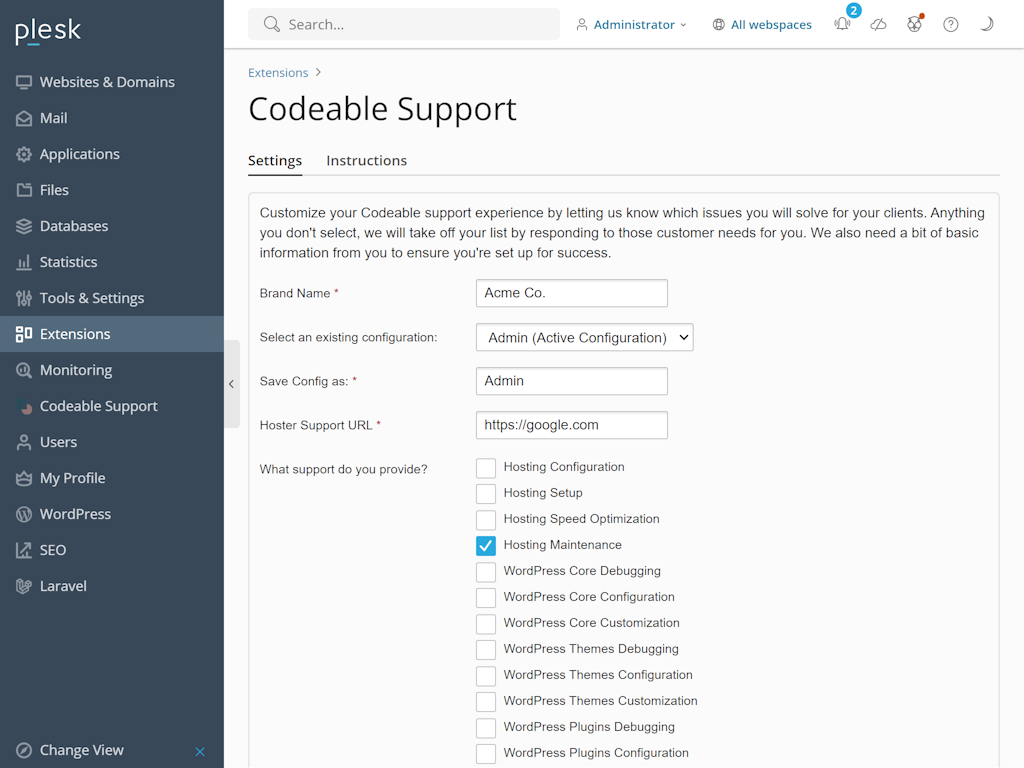Toggle dark mode moon icon
The width and height of the screenshot is (1024, 768).
987,24
